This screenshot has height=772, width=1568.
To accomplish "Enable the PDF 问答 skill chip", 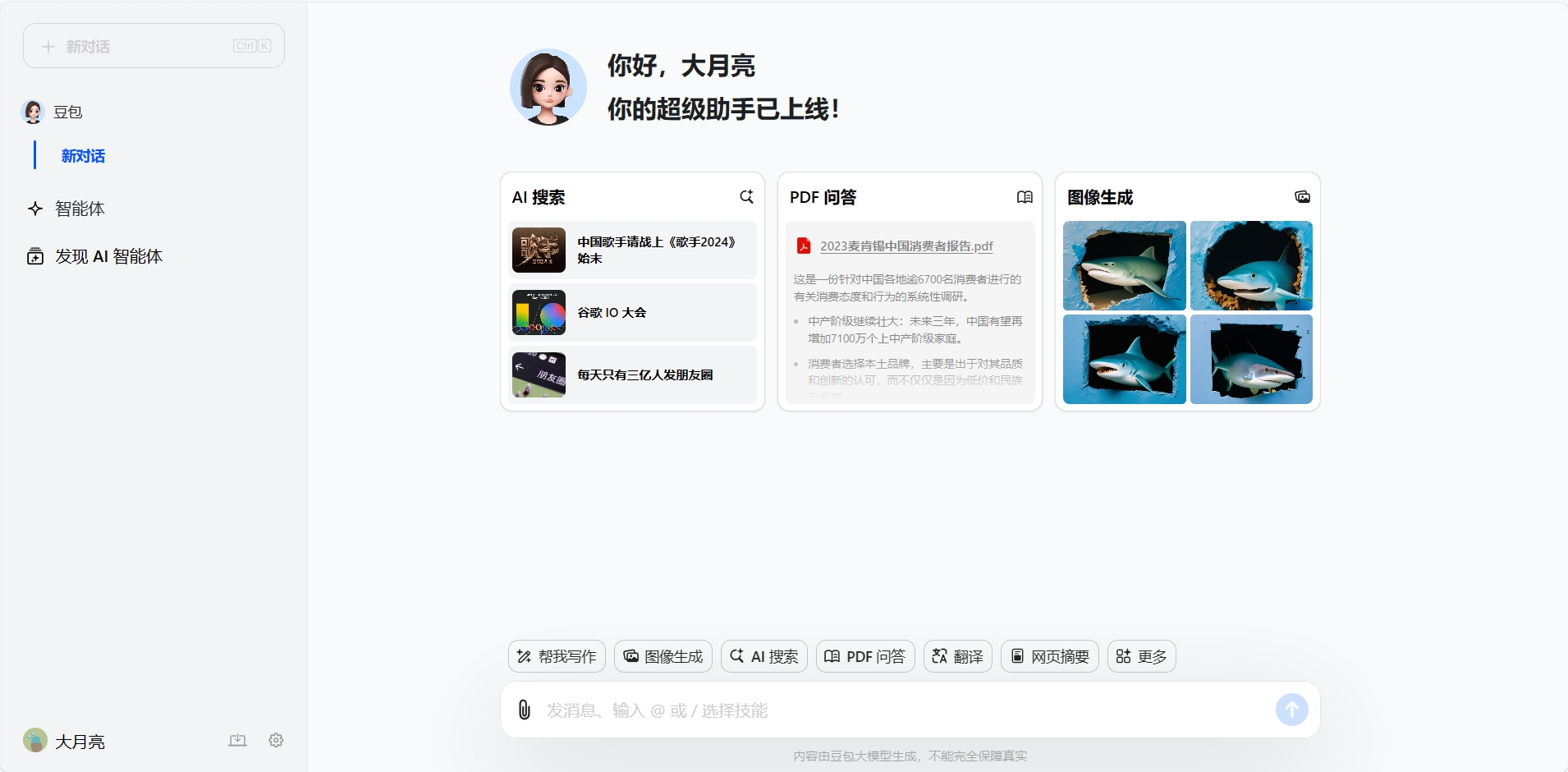I will tap(864, 656).
